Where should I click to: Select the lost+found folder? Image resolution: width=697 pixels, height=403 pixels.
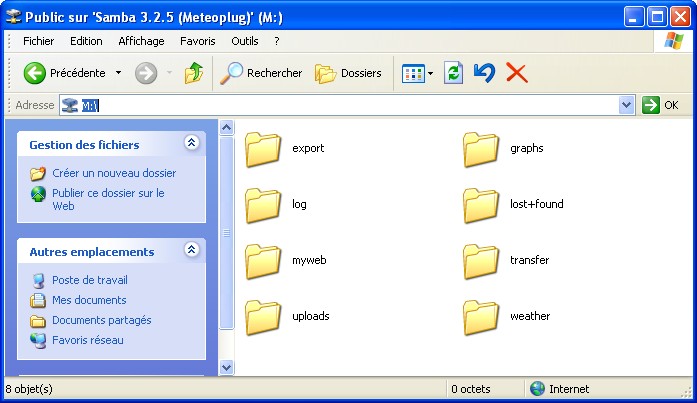[481, 204]
